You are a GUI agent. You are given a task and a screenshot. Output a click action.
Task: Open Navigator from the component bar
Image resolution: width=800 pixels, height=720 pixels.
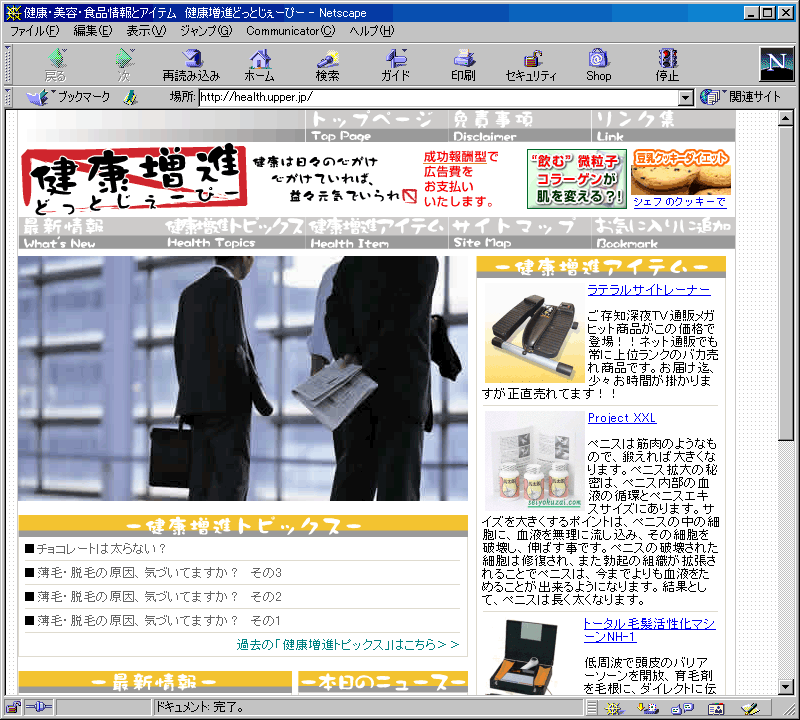(614, 708)
